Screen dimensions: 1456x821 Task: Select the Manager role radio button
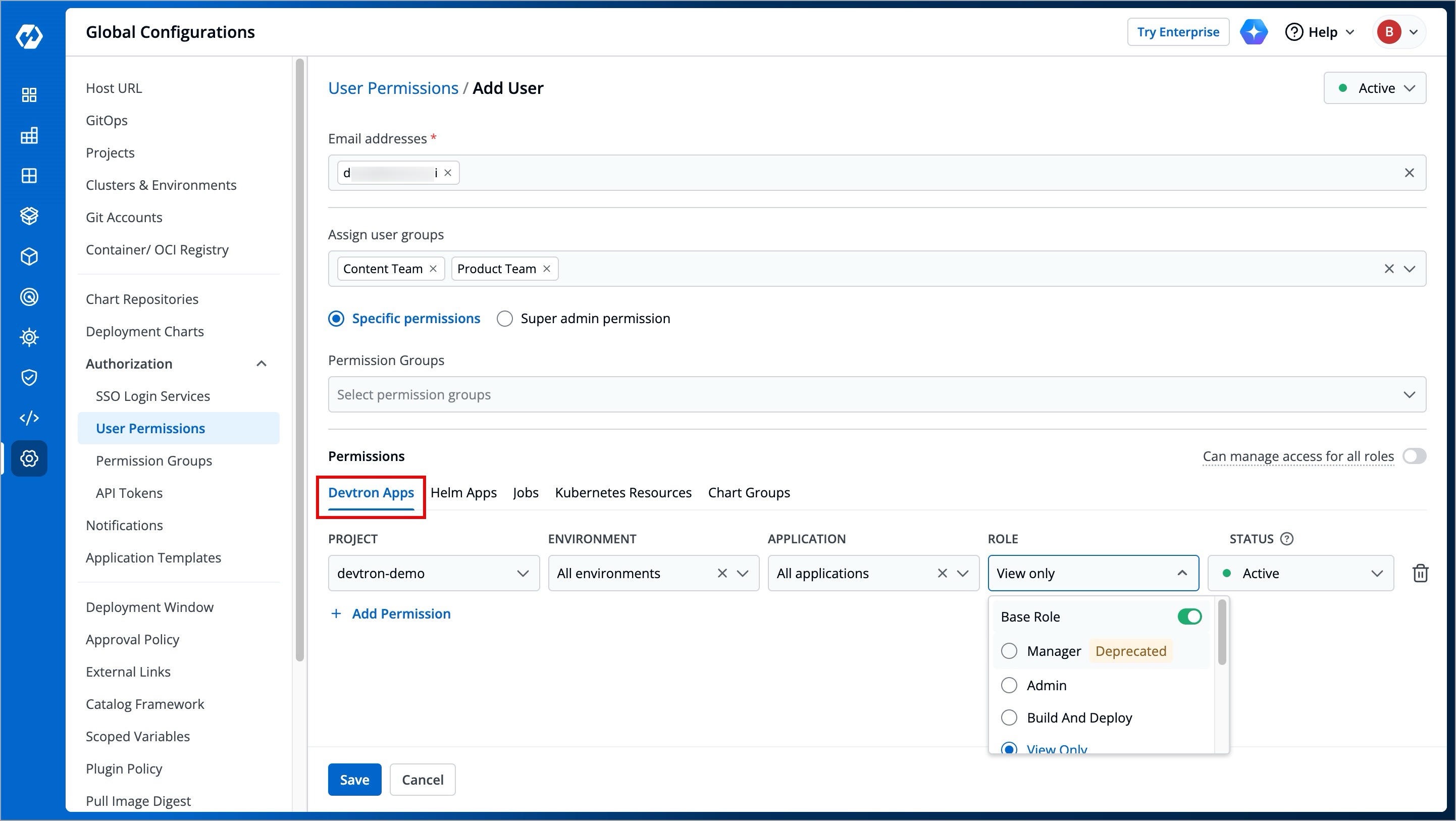1009,651
